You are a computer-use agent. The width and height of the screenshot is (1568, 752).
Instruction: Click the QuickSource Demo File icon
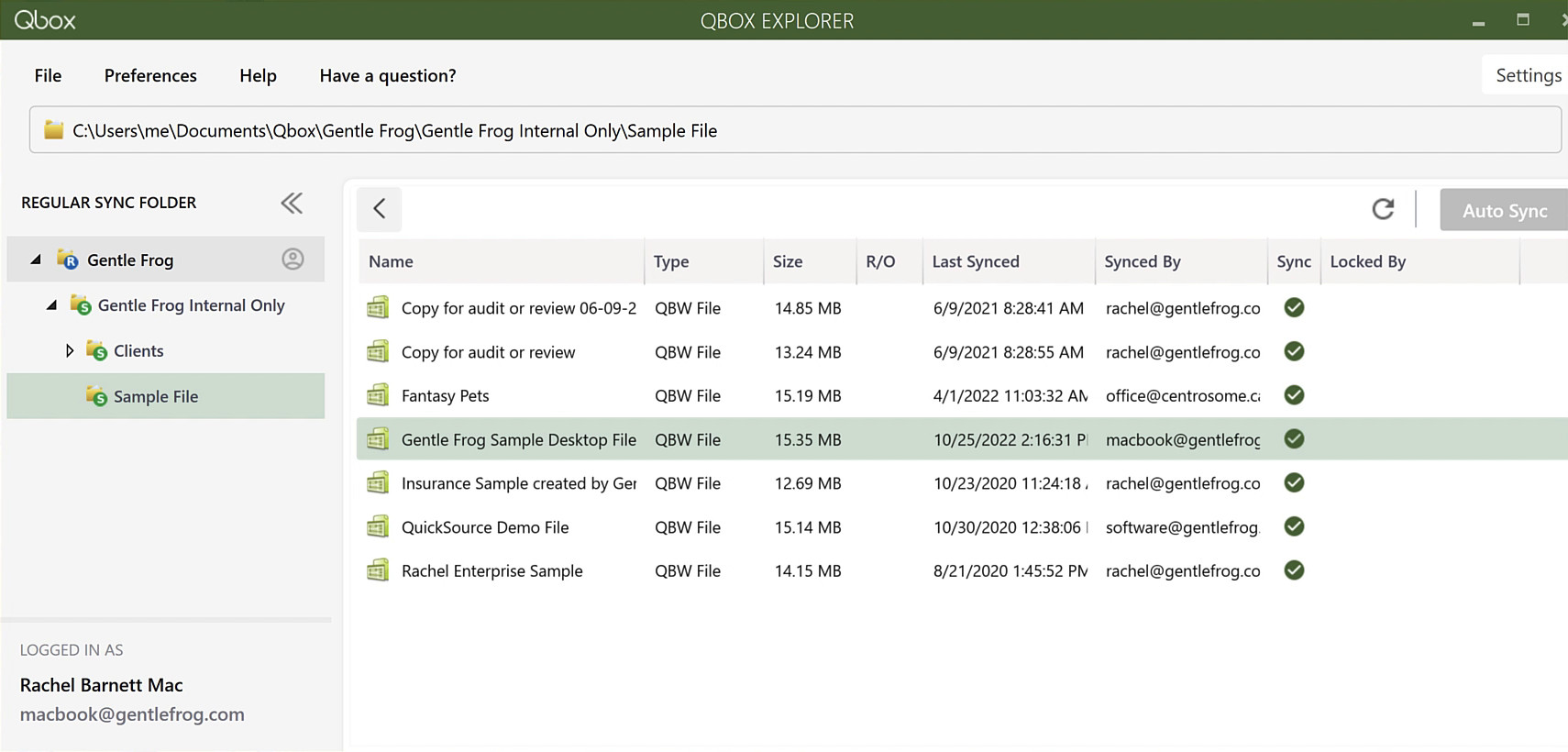pyautogui.click(x=378, y=526)
